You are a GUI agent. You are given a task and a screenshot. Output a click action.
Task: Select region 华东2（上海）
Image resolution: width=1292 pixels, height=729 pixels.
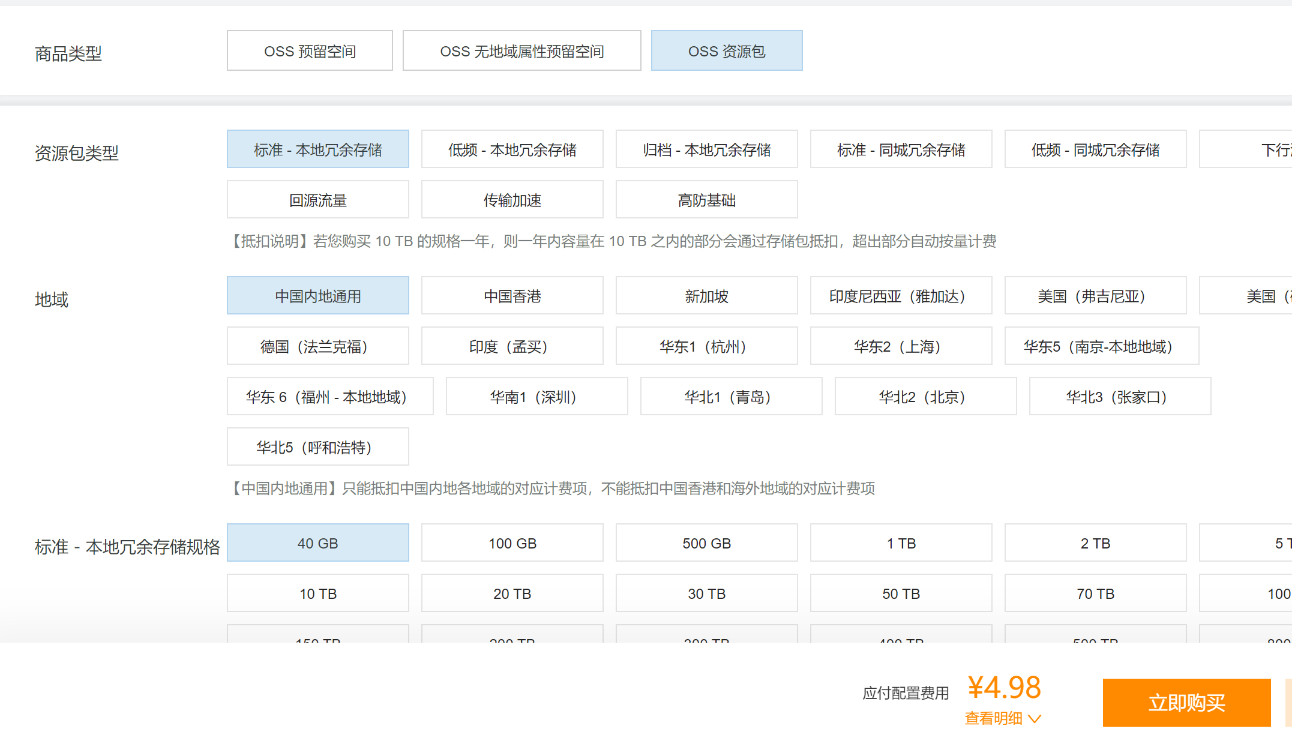point(901,346)
